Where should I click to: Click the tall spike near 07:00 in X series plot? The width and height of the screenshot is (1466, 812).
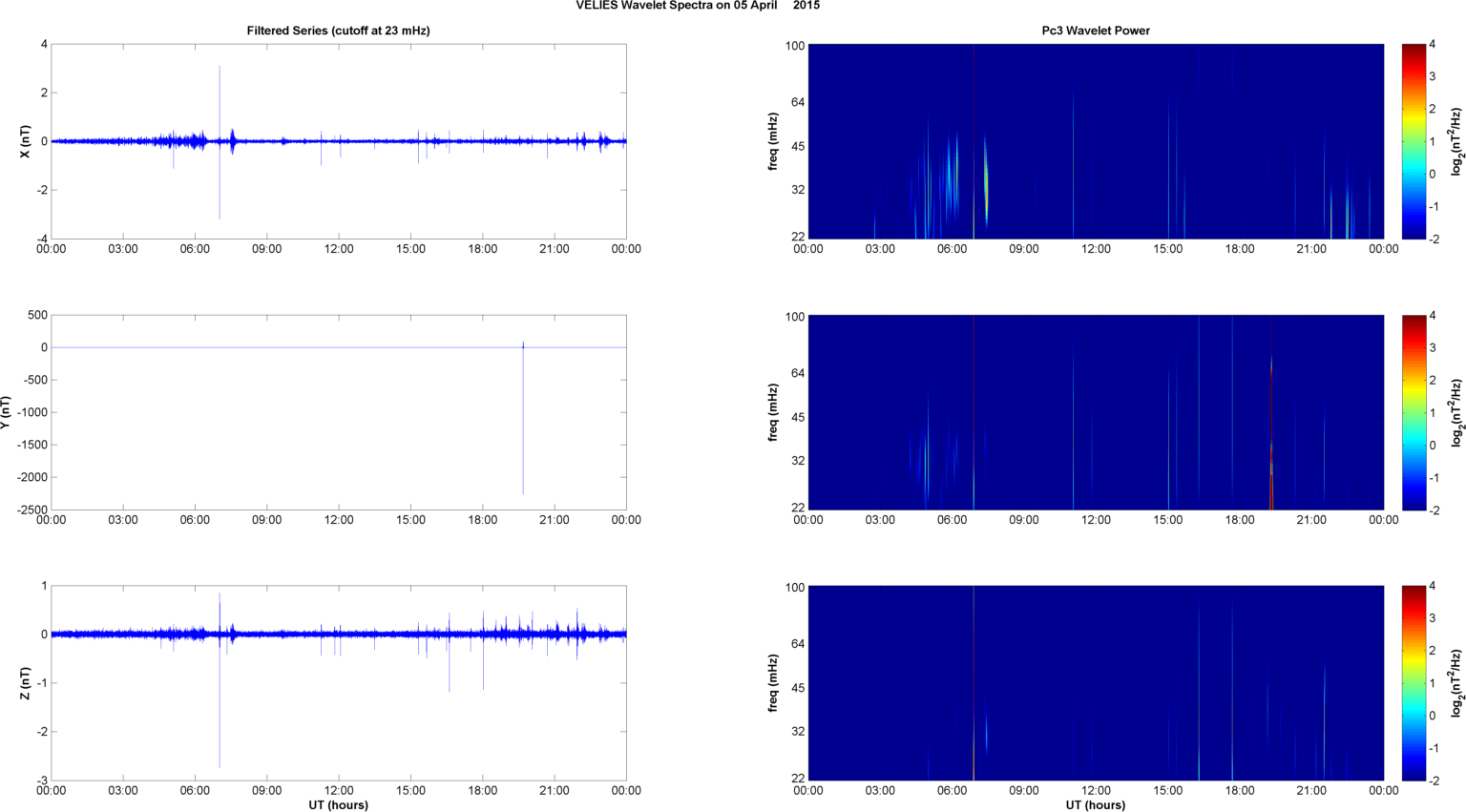tap(220, 143)
